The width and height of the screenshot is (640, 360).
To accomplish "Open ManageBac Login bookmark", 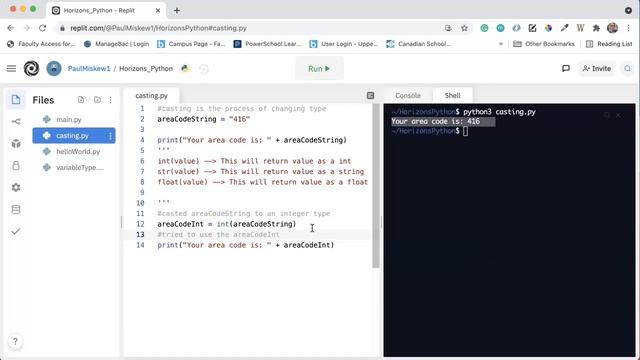I will tap(117, 44).
